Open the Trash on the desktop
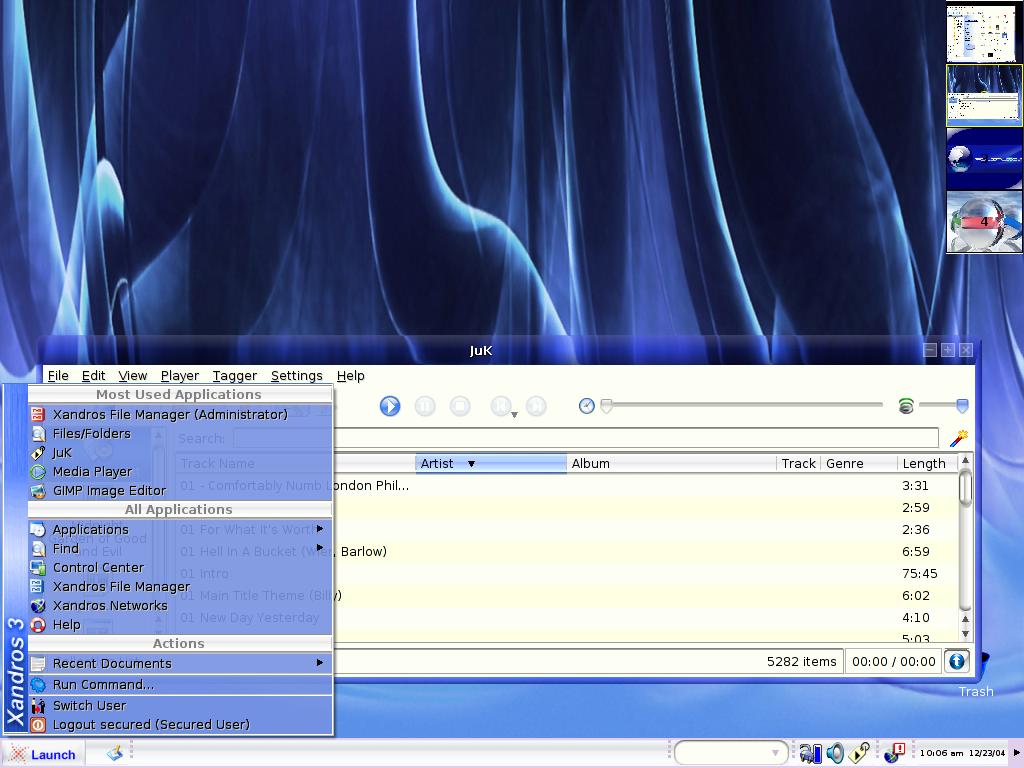The width and height of the screenshot is (1024, 768). 976,692
